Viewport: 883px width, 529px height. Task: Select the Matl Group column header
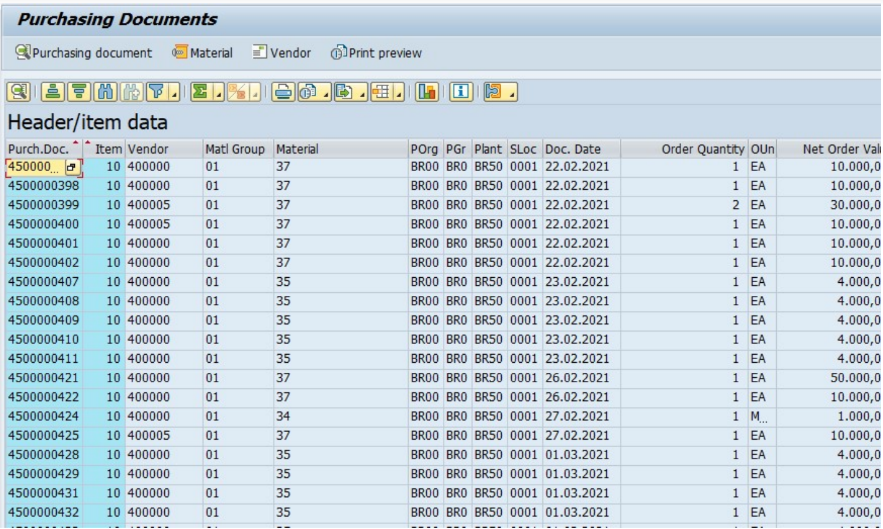coord(238,149)
